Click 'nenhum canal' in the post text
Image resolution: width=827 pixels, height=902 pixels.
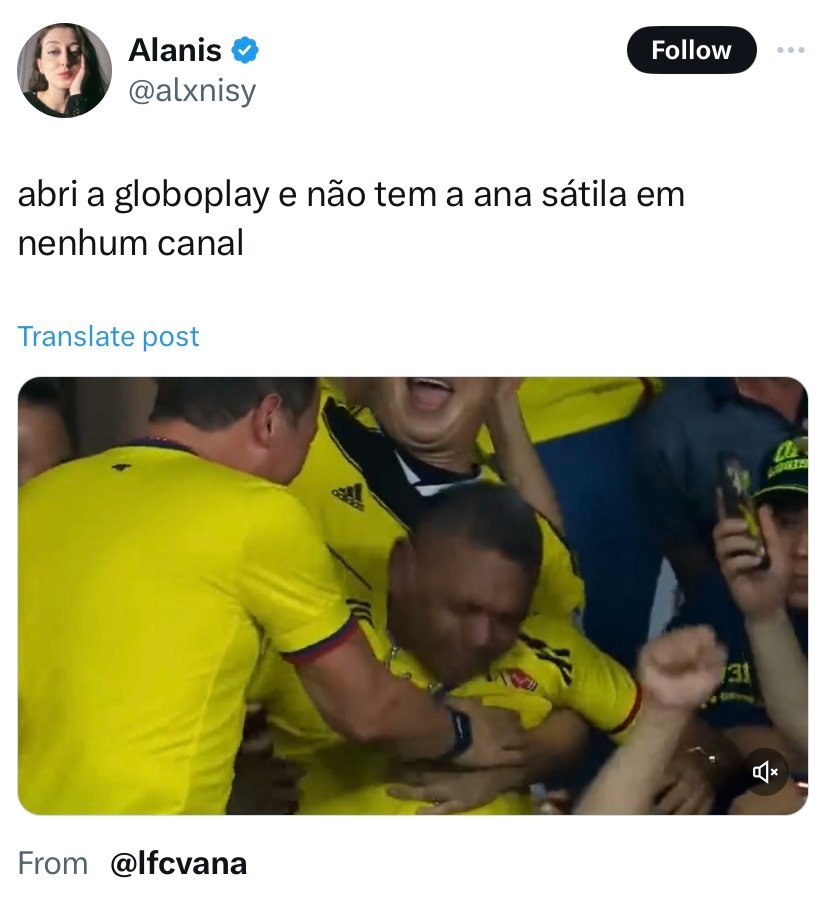click(131, 243)
